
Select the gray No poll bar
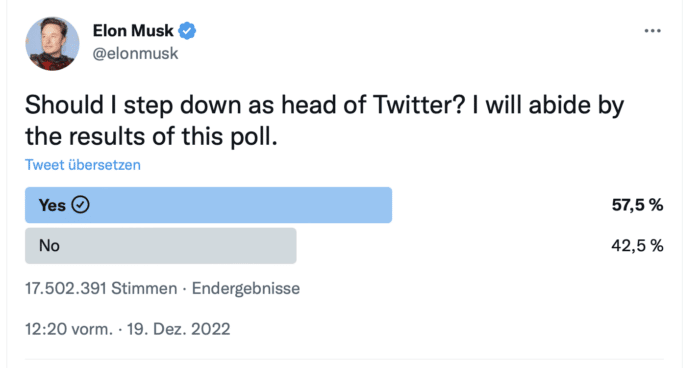161,246
